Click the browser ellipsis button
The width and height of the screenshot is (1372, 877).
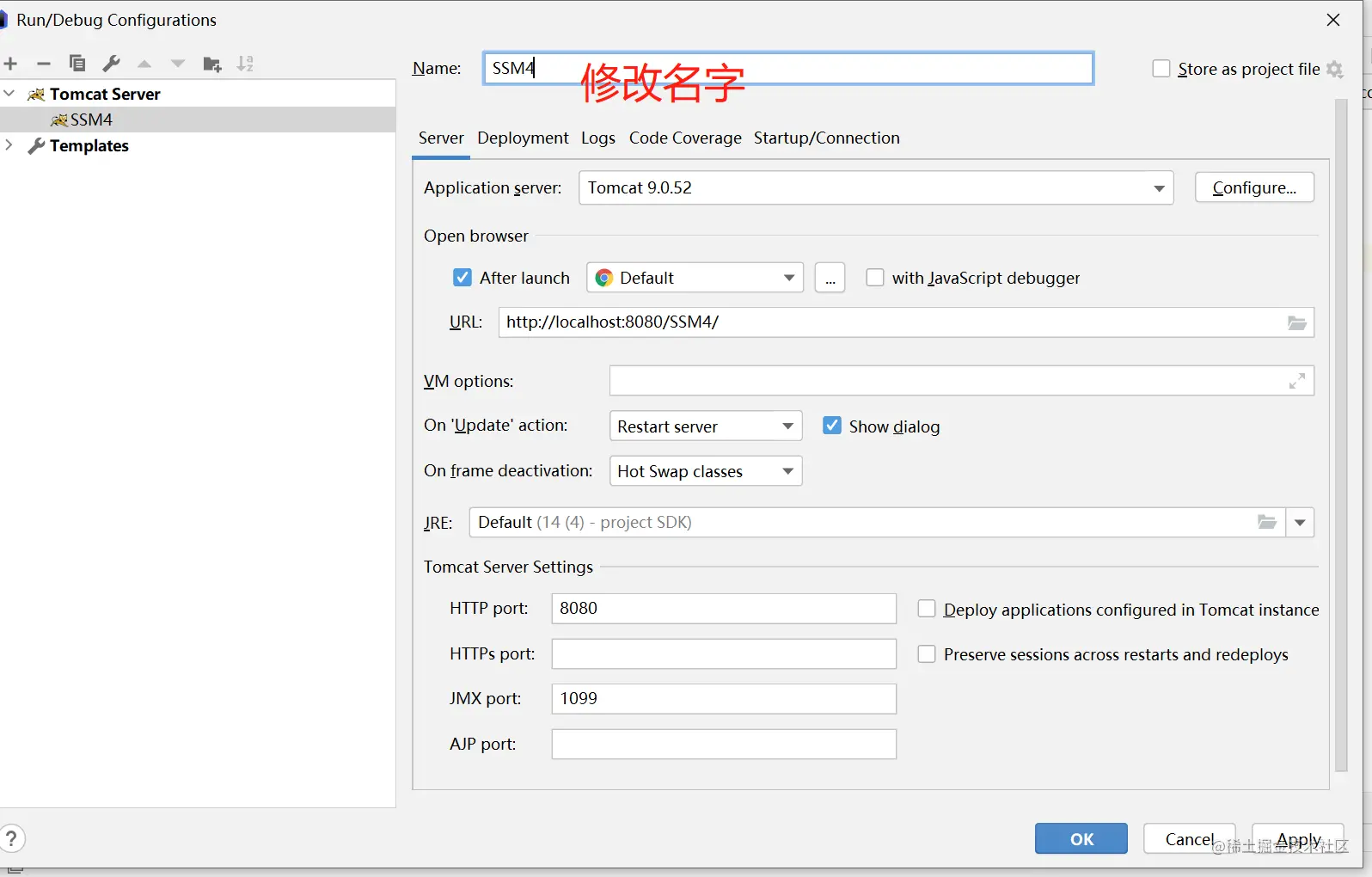[830, 278]
